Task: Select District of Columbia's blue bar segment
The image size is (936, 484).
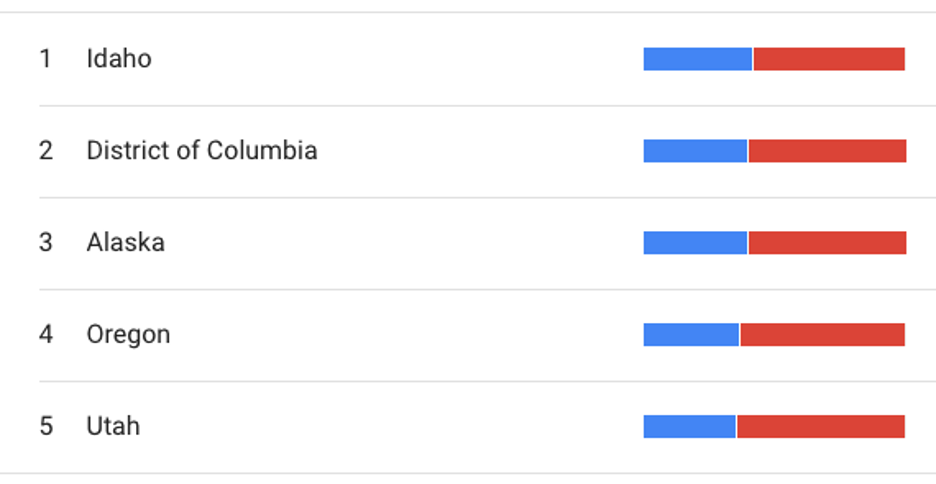Action: [695, 151]
